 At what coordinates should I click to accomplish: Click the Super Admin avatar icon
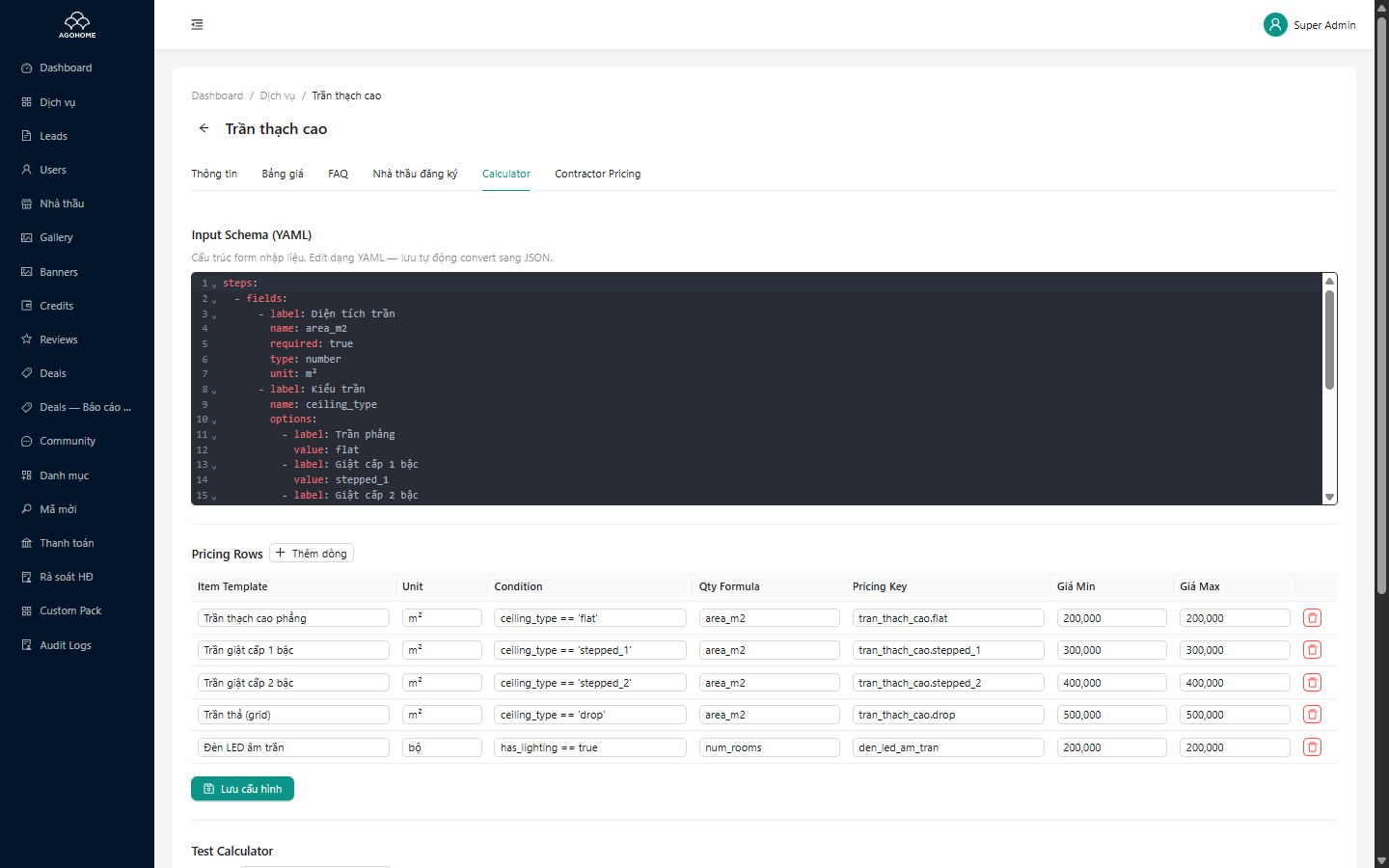(x=1275, y=25)
